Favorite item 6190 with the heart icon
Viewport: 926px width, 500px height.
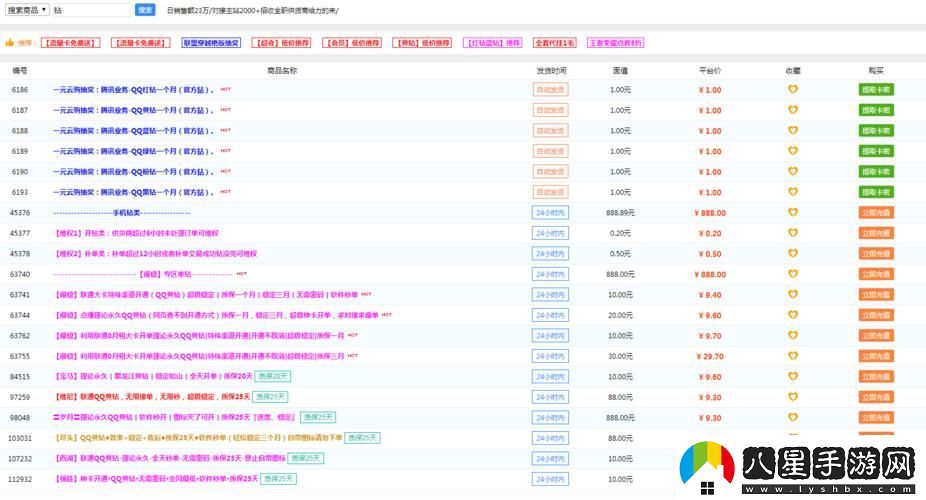pyautogui.click(x=793, y=171)
